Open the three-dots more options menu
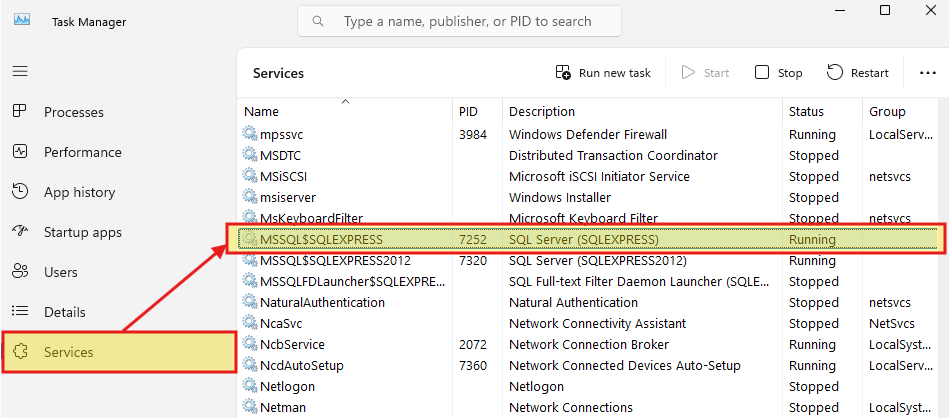 [x=928, y=73]
